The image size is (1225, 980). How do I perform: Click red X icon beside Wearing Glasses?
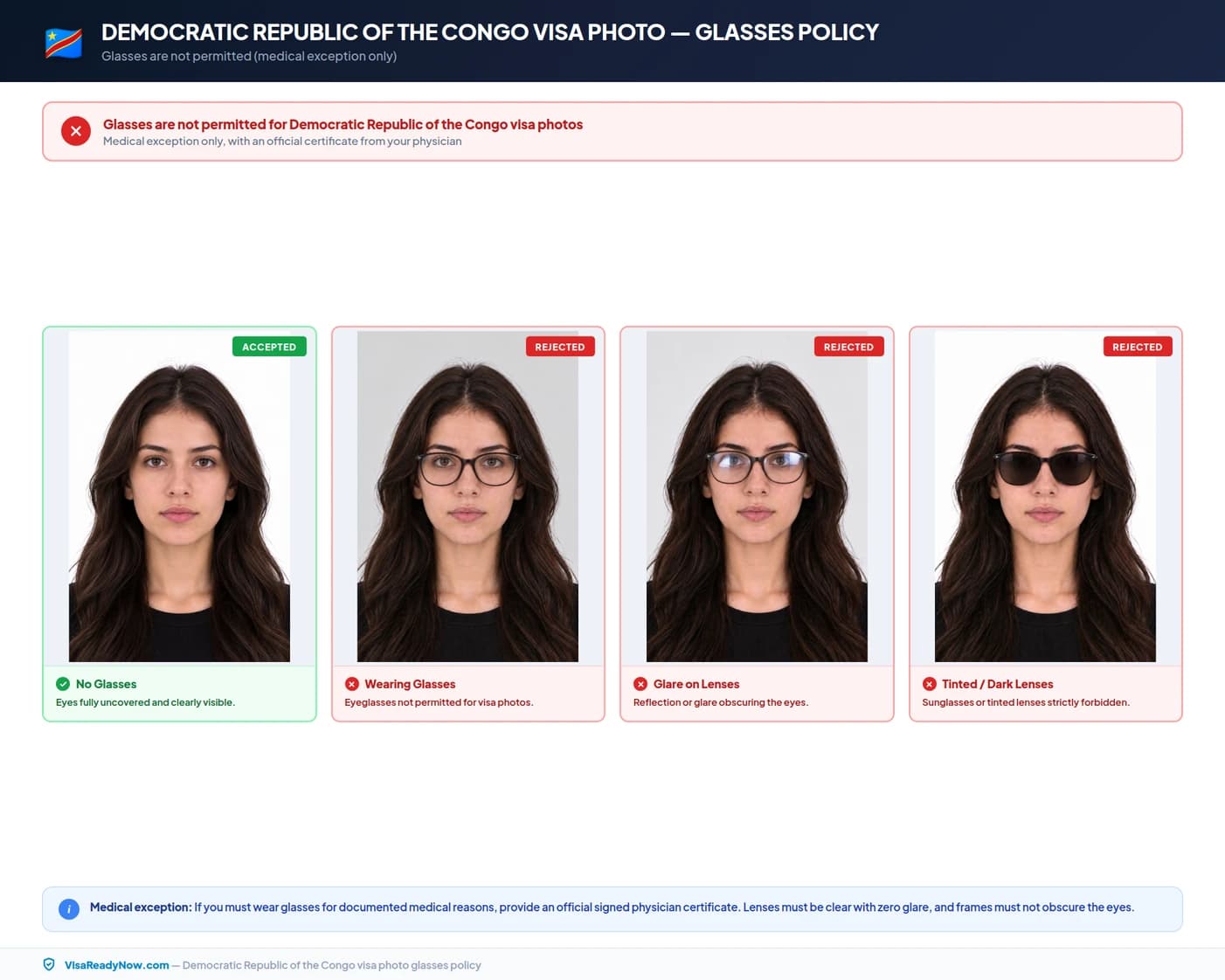tap(351, 684)
